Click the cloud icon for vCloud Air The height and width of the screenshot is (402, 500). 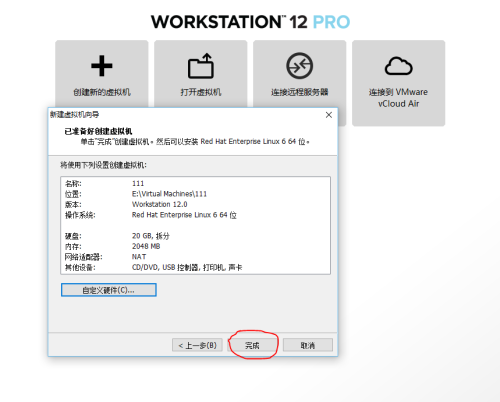click(398, 66)
